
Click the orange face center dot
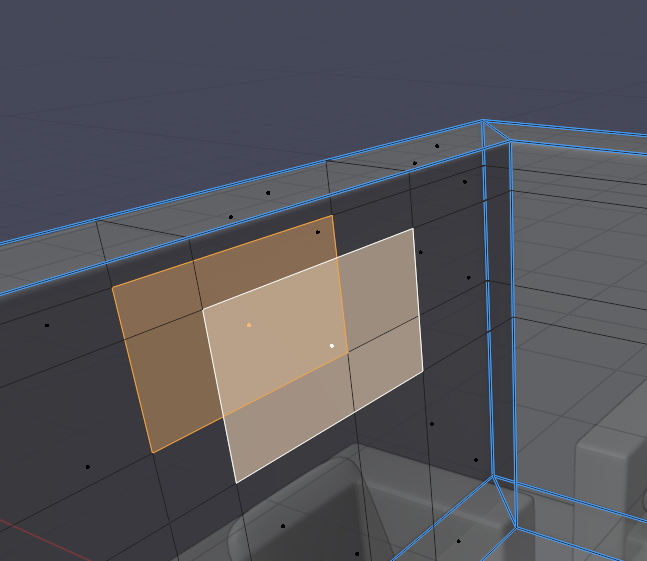(249, 325)
